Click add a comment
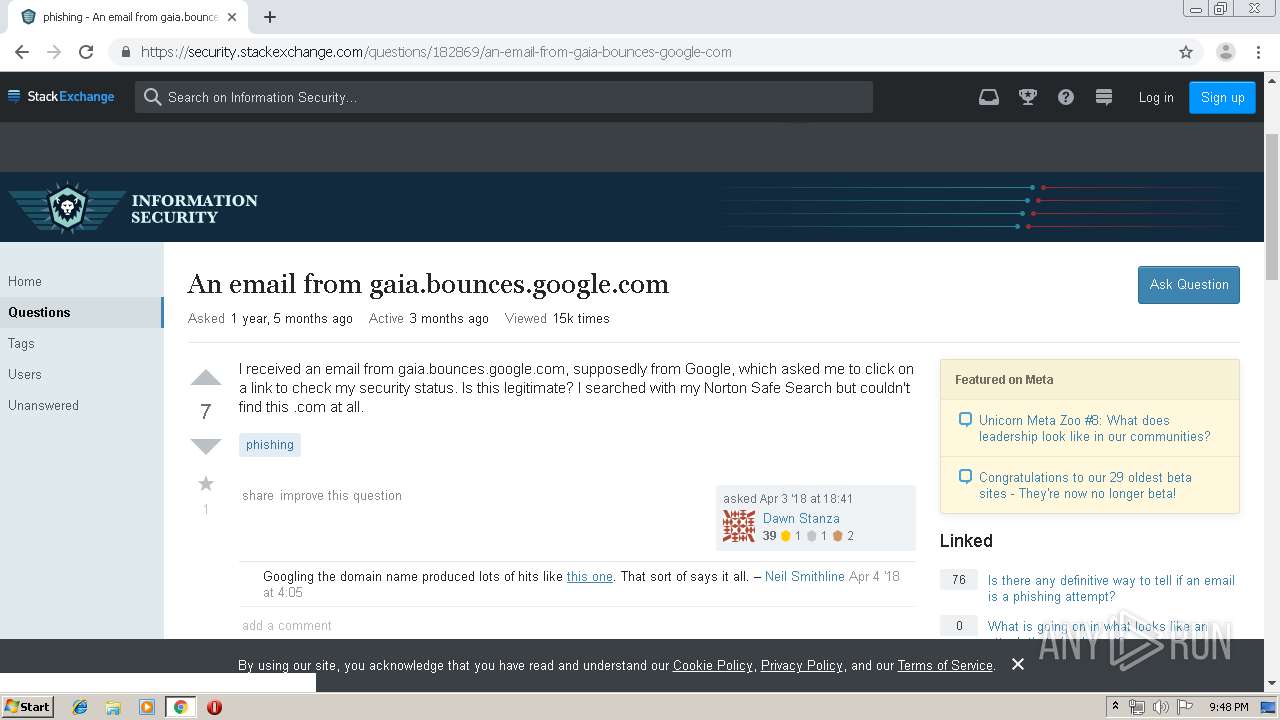The width and height of the screenshot is (1280, 720). pos(287,625)
